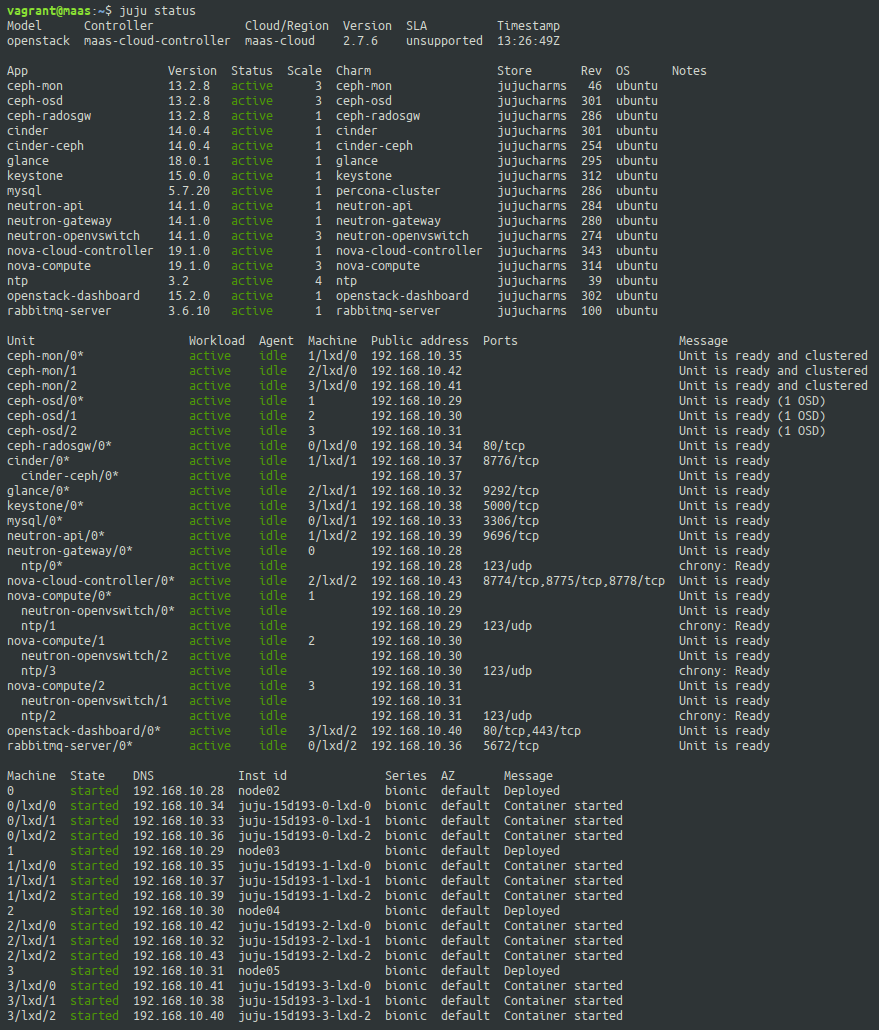Click the 'Deployed' message for machine 0
Image resolution: width=879 pixels, height=1030 pixels.
(531, 791)
